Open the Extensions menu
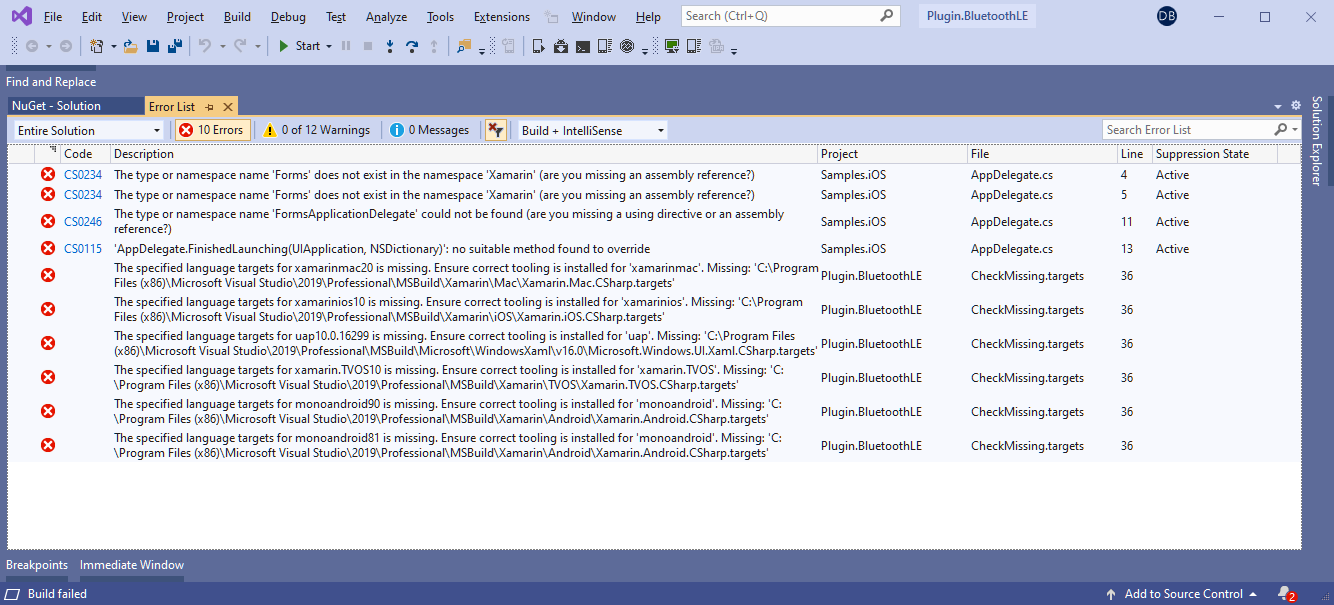The width and height of the screenshot is (1334, 605). (501, 17)
